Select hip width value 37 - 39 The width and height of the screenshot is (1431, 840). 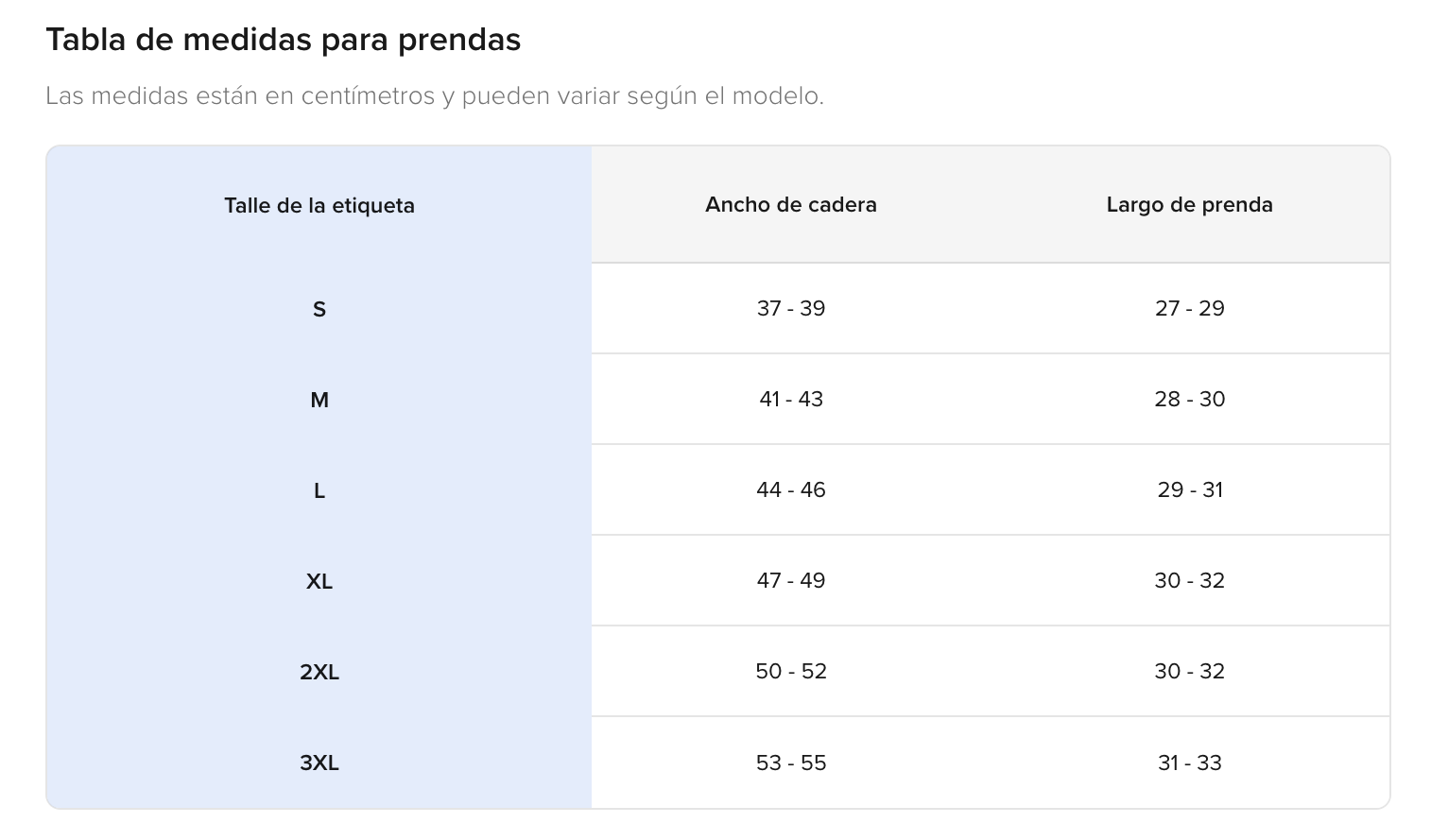click(791, 308)
